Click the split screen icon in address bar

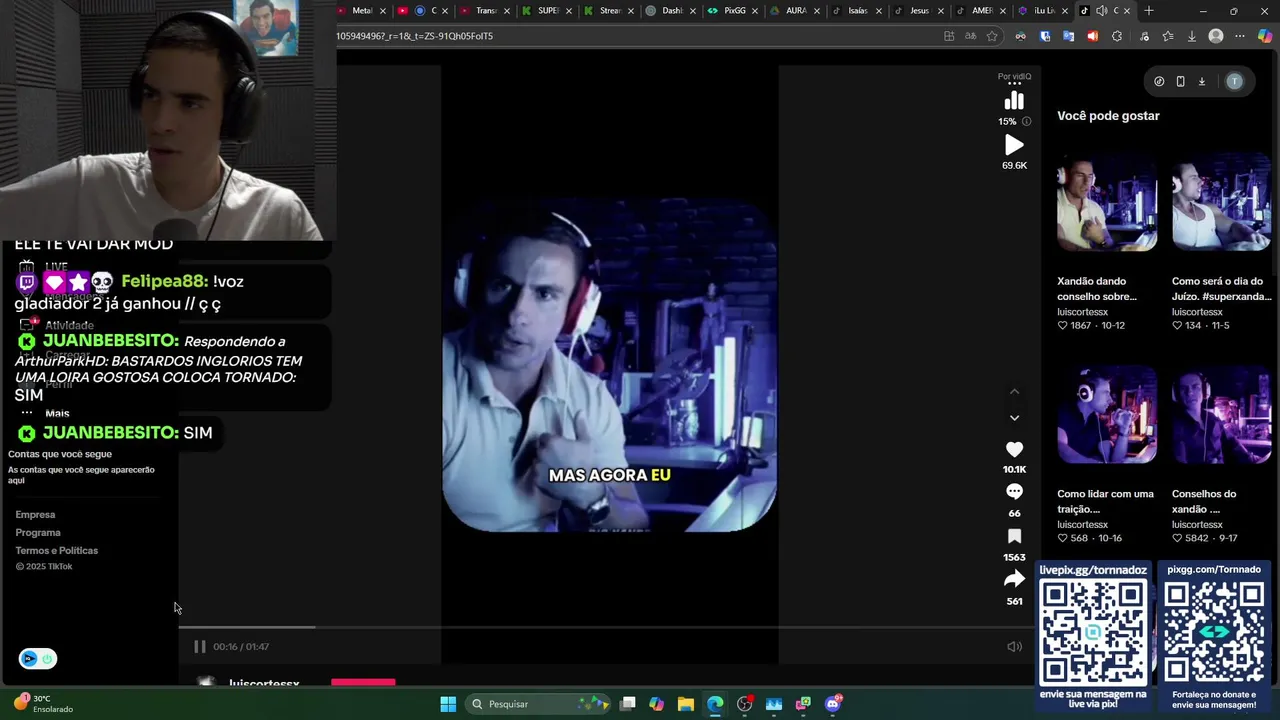pyautogui.click(x=949, y=36)
